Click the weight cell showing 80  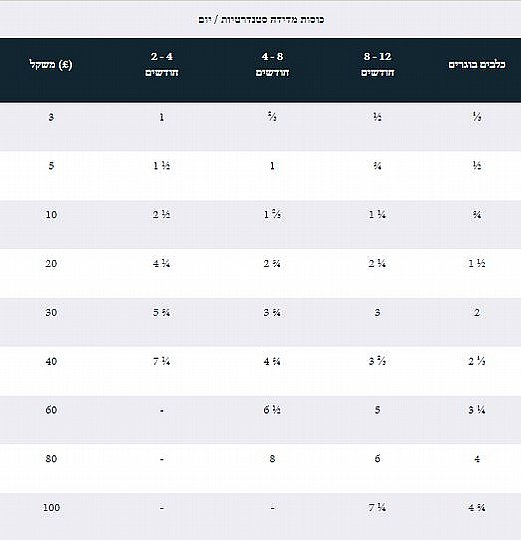pos(51,459)
